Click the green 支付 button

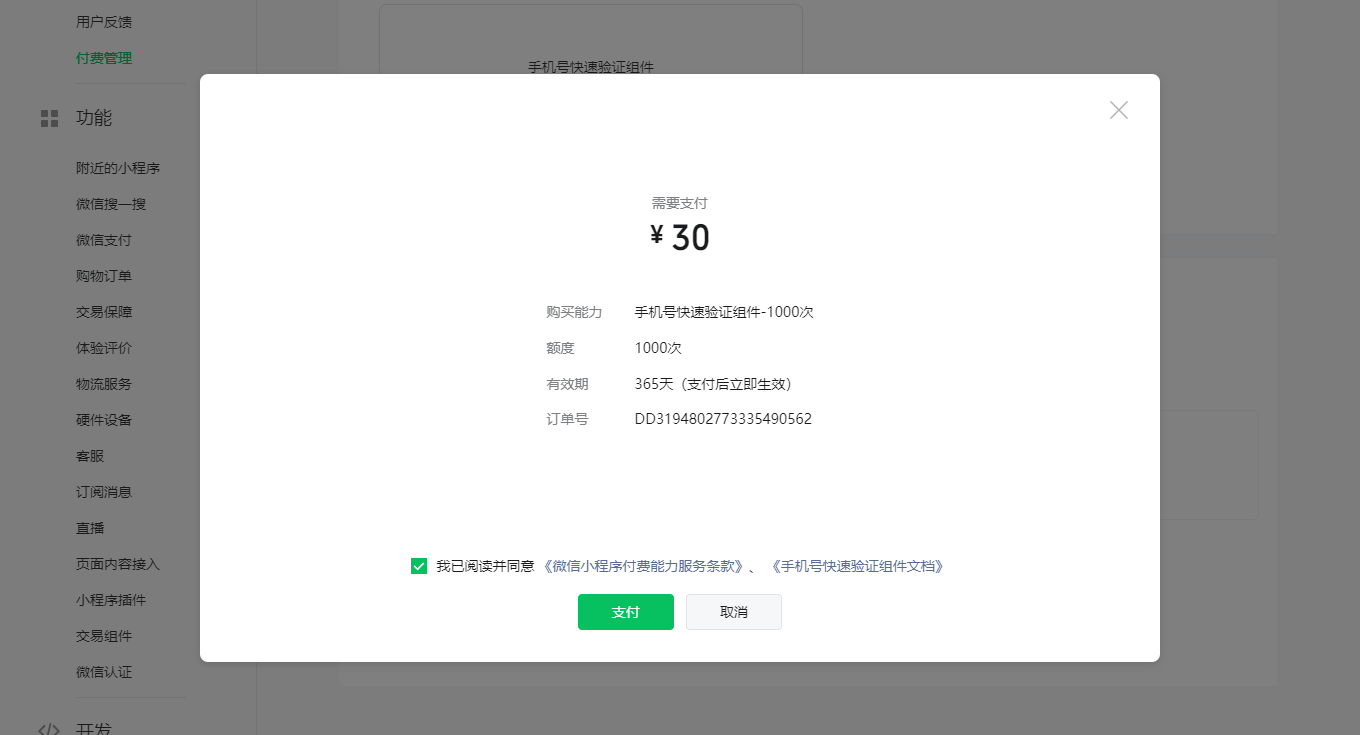coord(626,612)
